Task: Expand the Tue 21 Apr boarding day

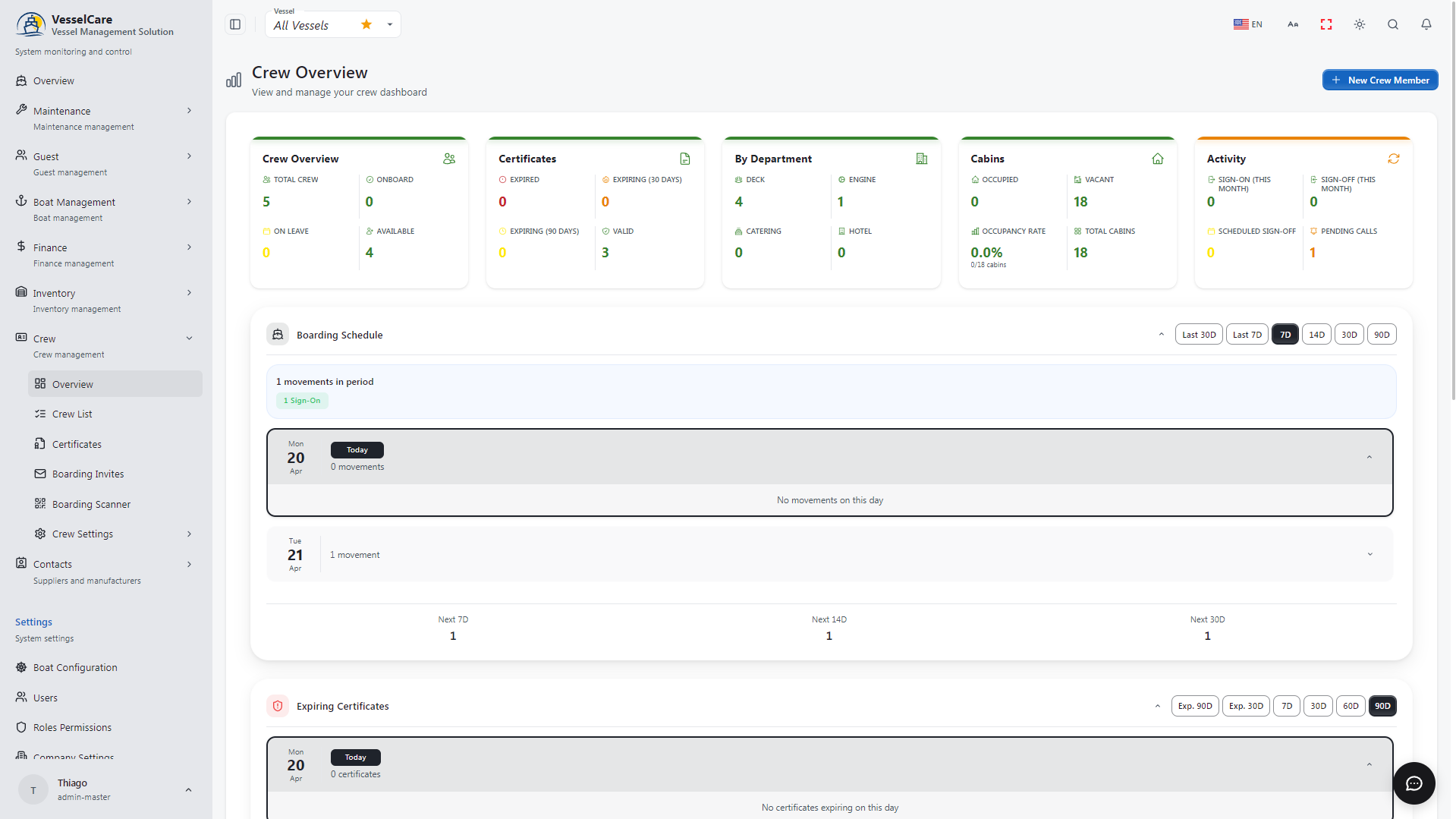Action: pyautogui.click(x=1370, y=554)
